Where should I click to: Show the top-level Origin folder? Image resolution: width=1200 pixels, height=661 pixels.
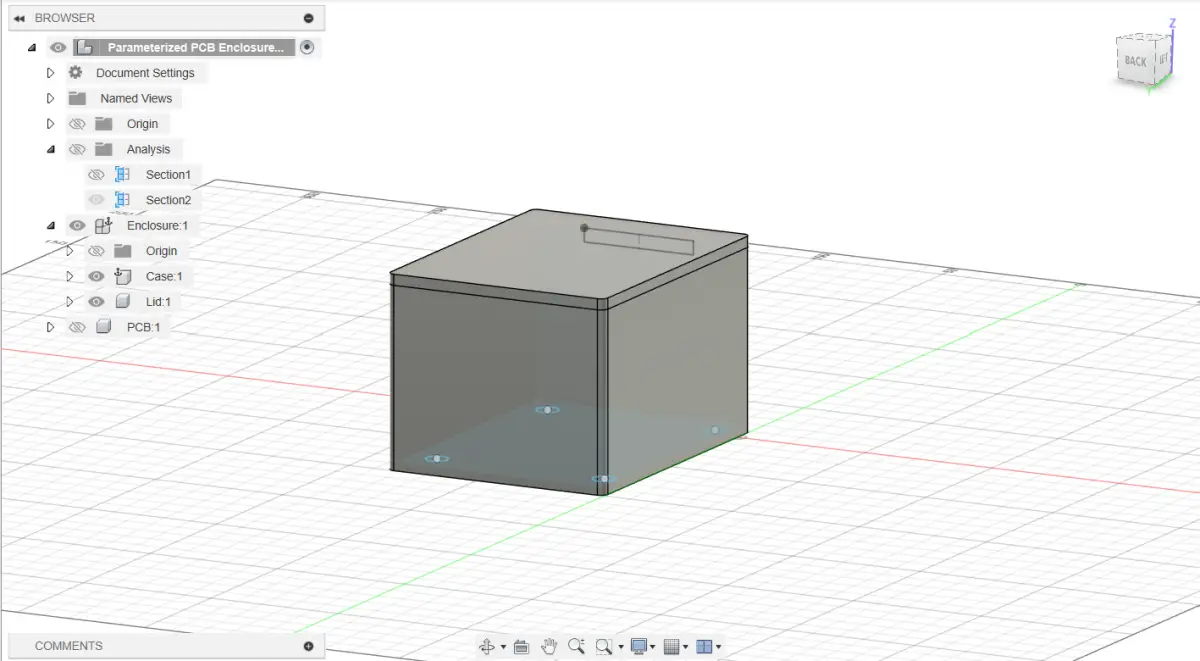tap(77, 124)
